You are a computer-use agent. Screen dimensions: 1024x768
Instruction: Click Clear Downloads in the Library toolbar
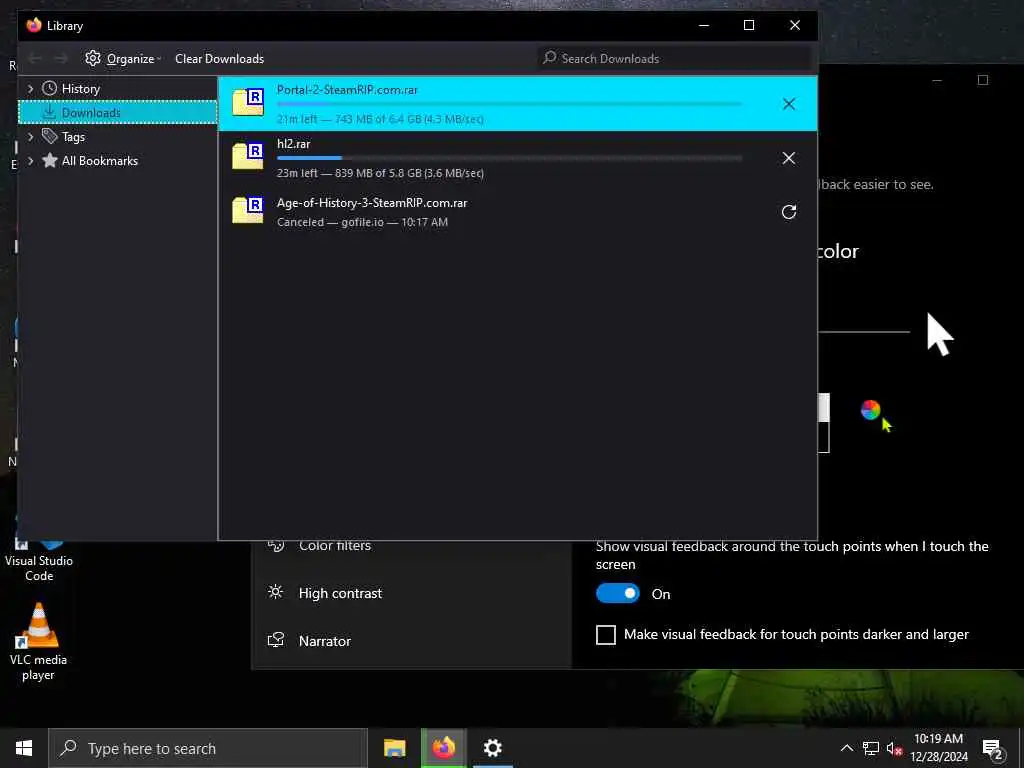219,58
